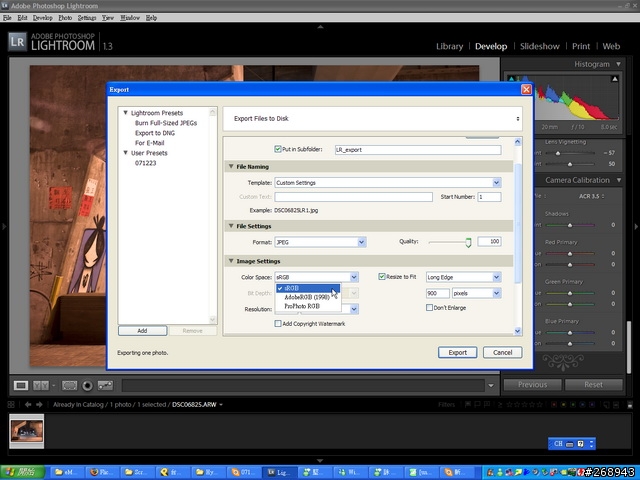This screenshot has width=640, height=480.
Task: Collapse the top panel arrow
Action: click(x=320, y=27)
